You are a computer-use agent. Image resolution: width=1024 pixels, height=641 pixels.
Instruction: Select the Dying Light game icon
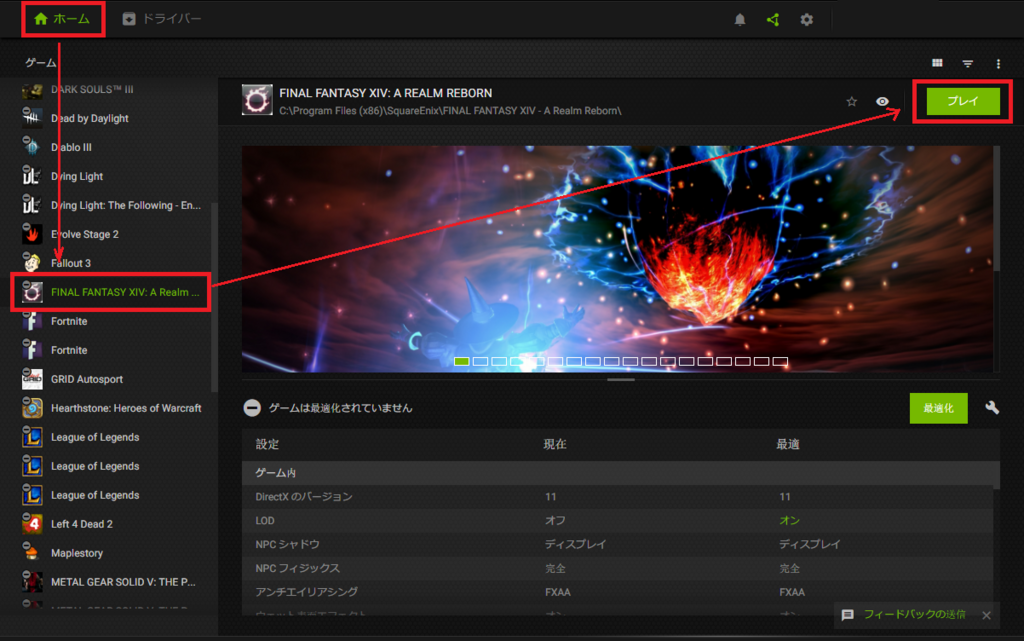[x=32, y=176]
